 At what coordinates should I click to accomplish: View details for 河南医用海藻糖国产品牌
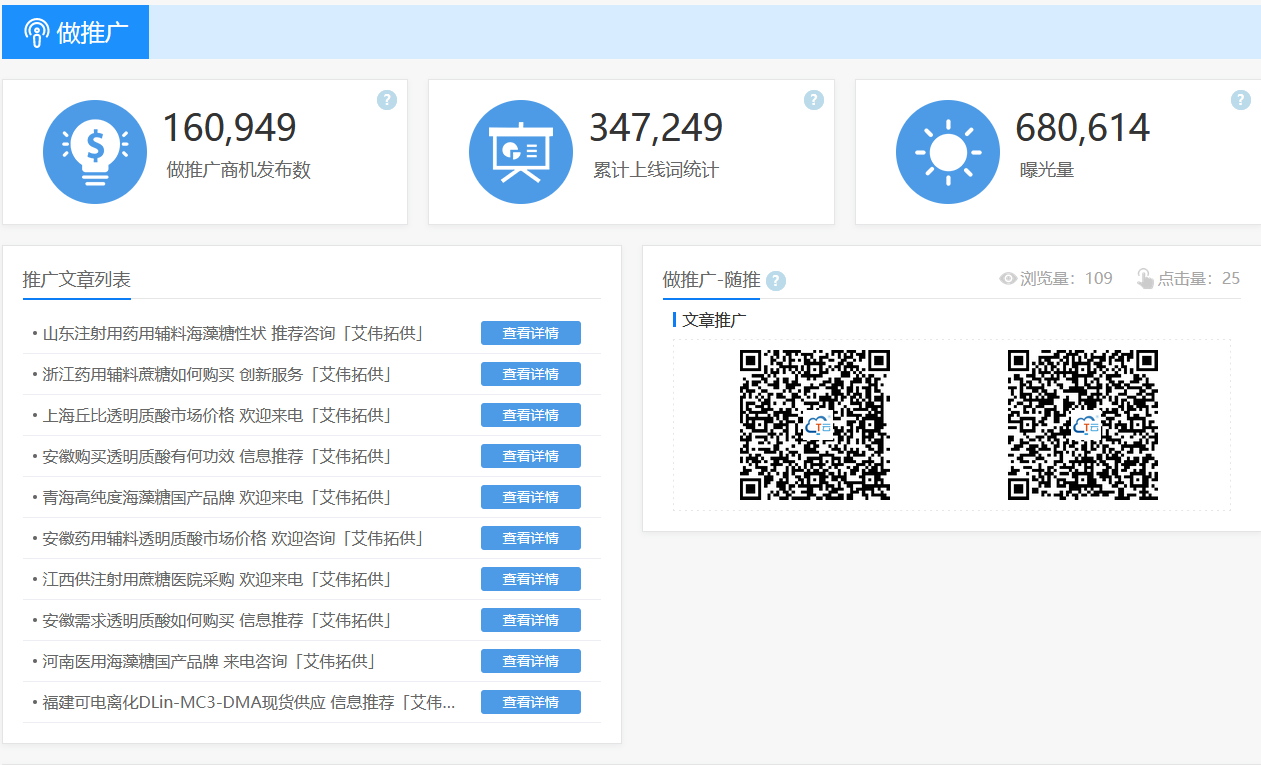coord(531,661)
